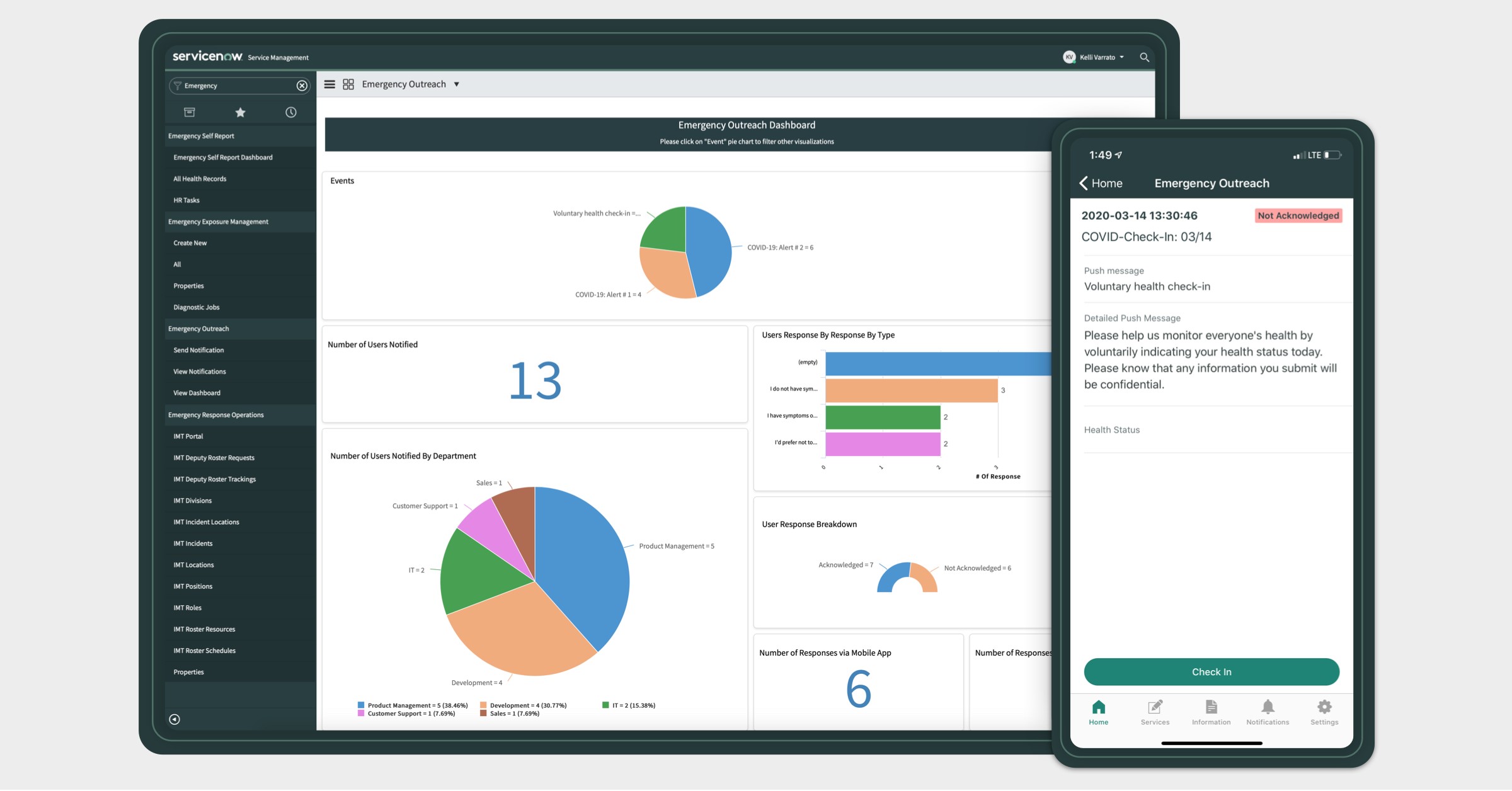Open the global search magnifier icon
Viewport: 1512px width, 791px height.
pos(1144,57)
